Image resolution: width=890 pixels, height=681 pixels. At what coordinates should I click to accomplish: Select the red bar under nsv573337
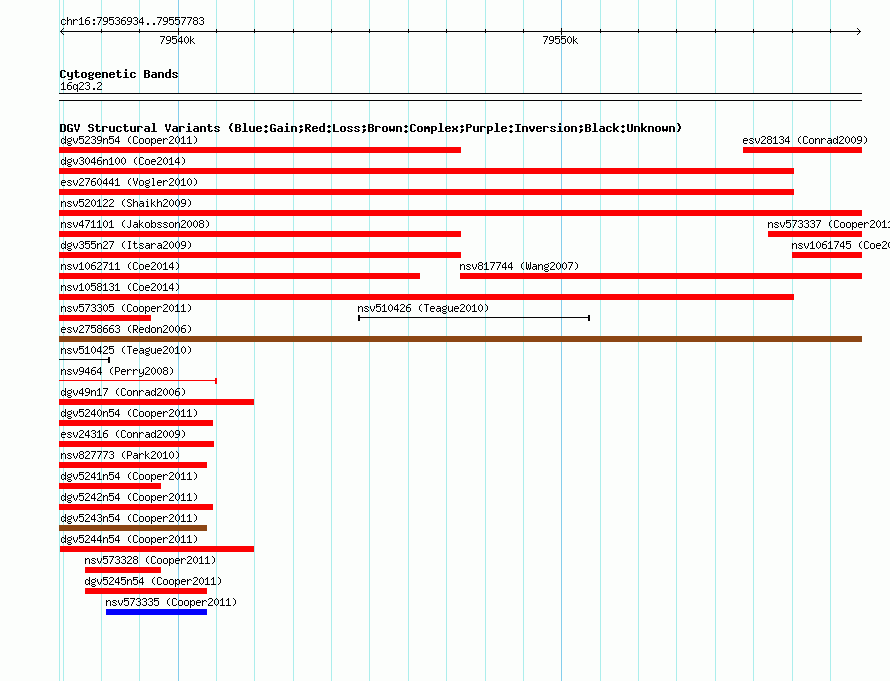tap(815, 234)
